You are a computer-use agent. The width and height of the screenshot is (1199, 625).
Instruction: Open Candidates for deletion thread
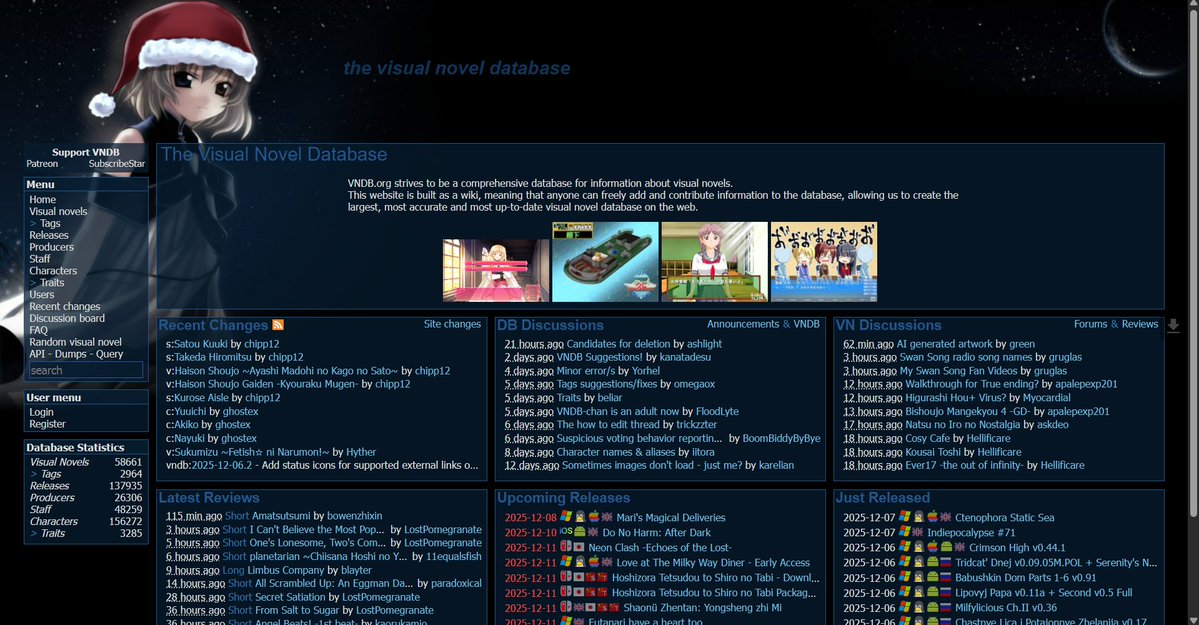click(618, 344)
